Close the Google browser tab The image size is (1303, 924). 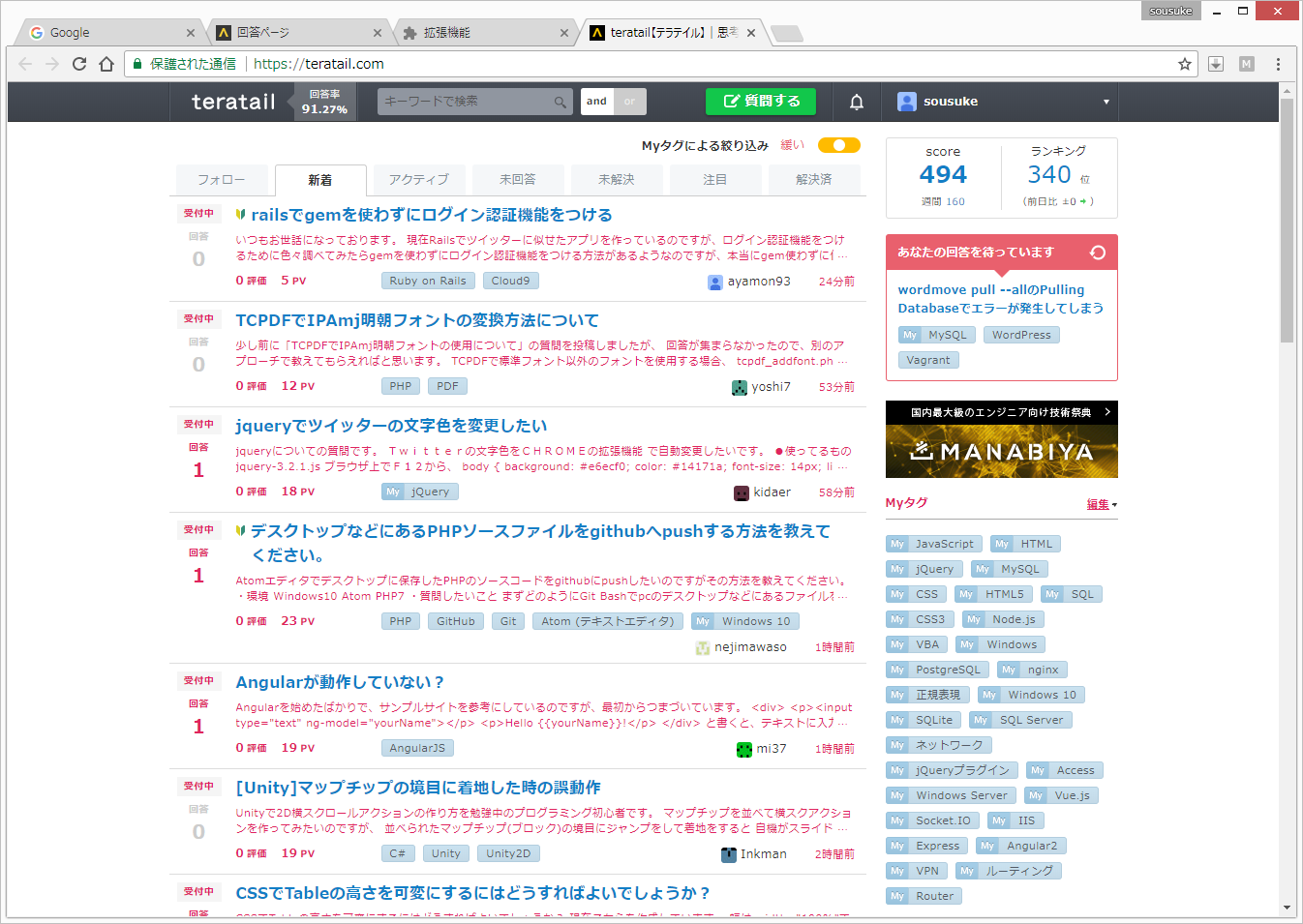coord(191,33)
